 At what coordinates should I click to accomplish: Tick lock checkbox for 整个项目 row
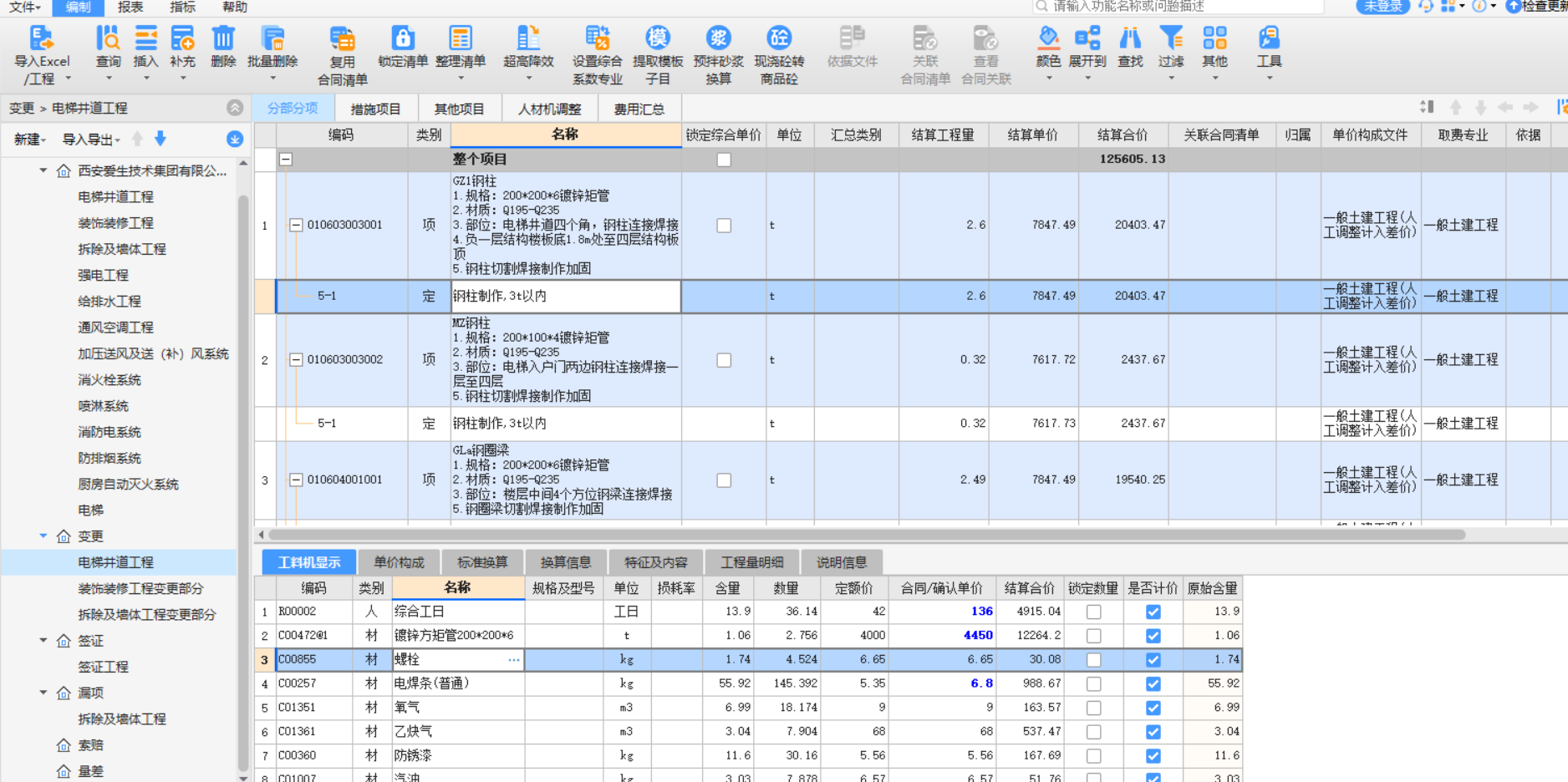point(724,160)
